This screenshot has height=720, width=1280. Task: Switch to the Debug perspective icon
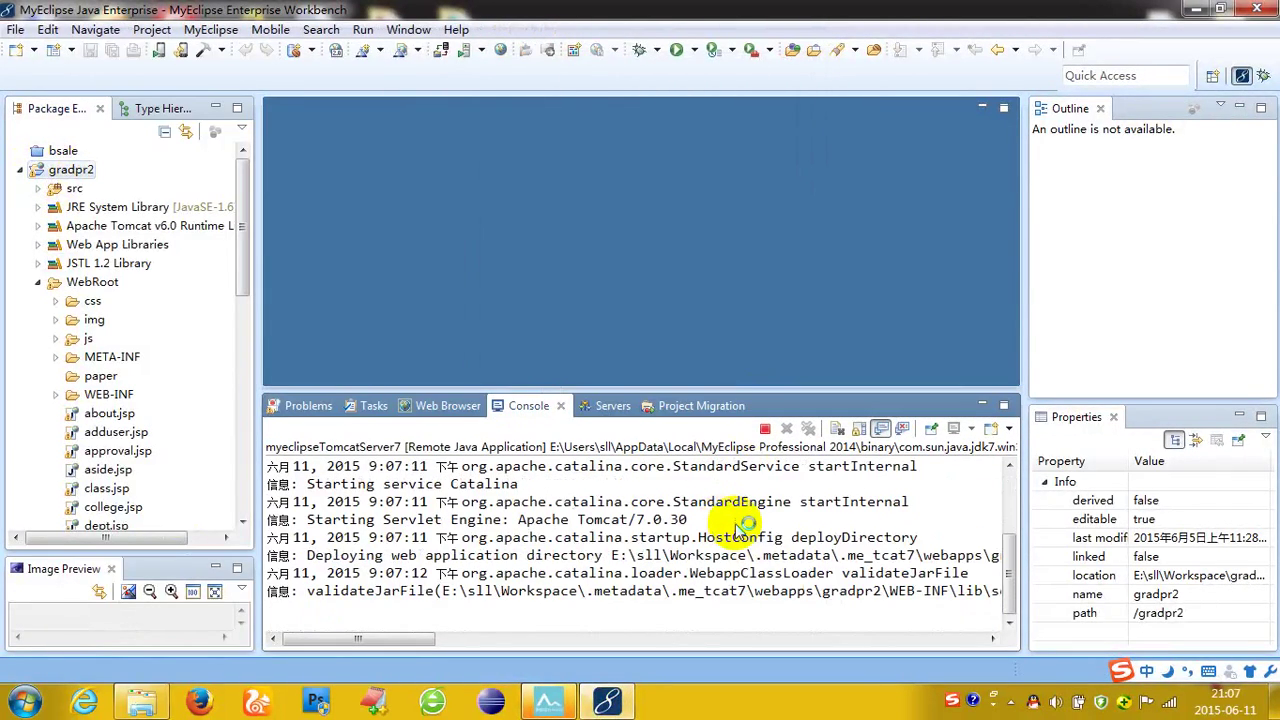pos(1266,76)
